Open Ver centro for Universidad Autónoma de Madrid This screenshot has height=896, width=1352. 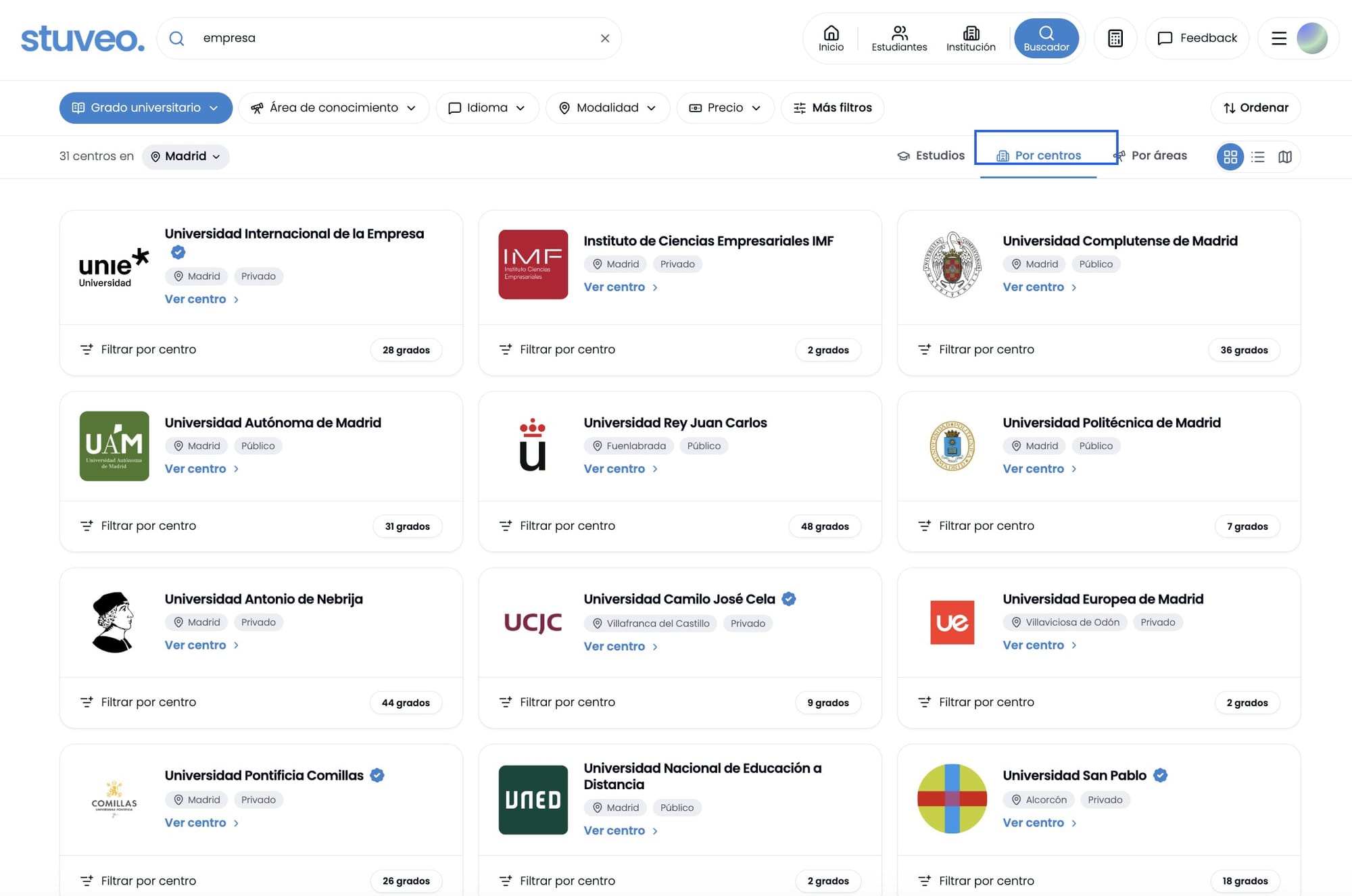tap(201, 469)
